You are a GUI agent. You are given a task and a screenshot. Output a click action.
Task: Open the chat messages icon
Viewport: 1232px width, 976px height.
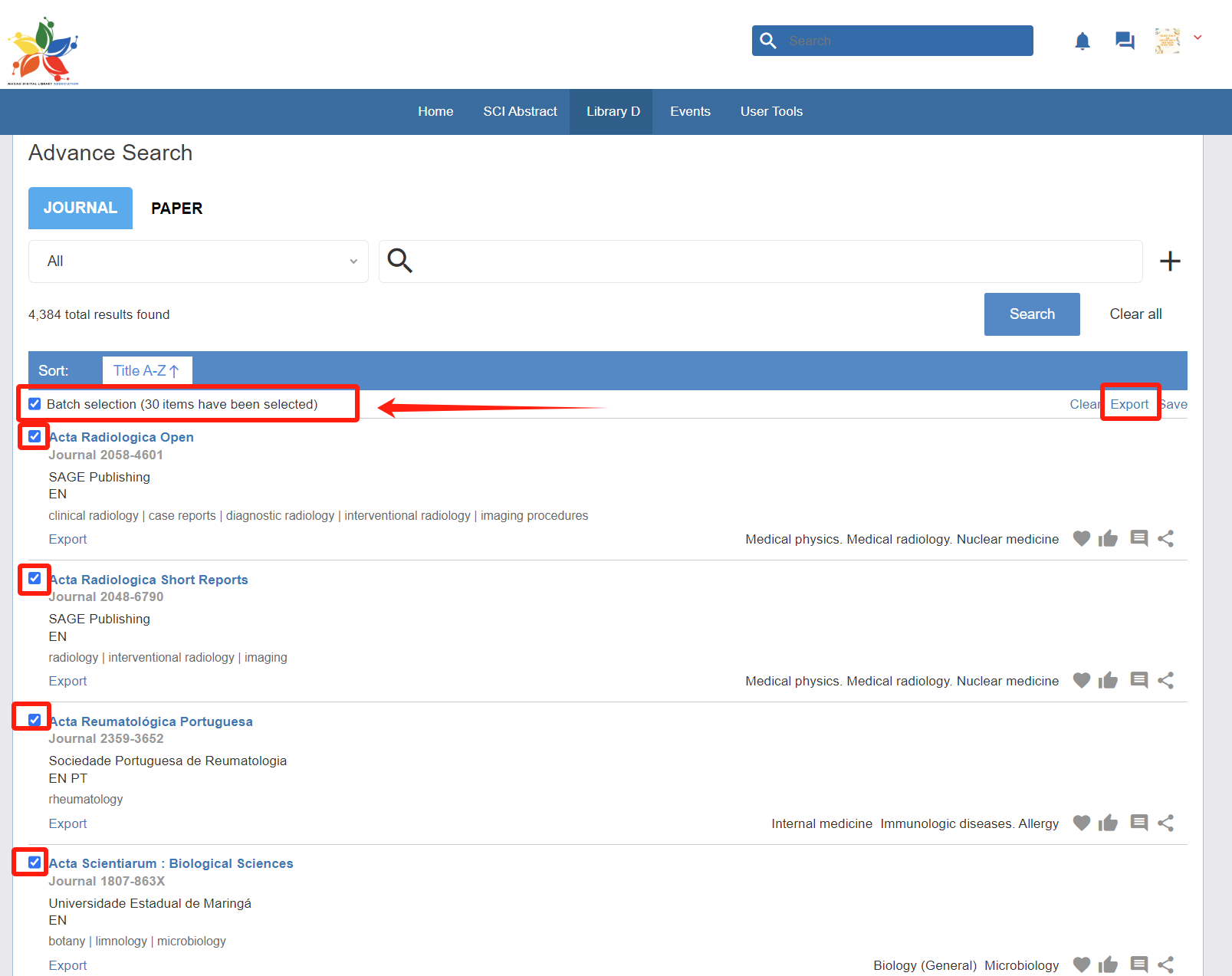click(1125, 41)
